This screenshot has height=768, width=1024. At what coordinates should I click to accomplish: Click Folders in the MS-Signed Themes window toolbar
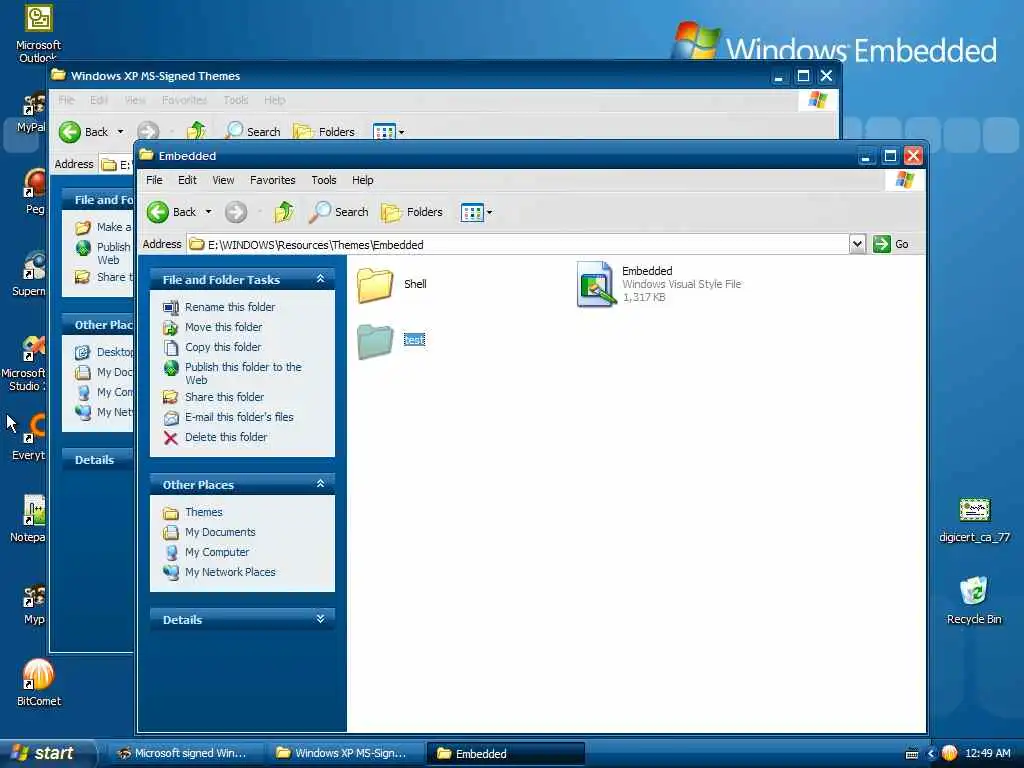click(x=324, y=131)
